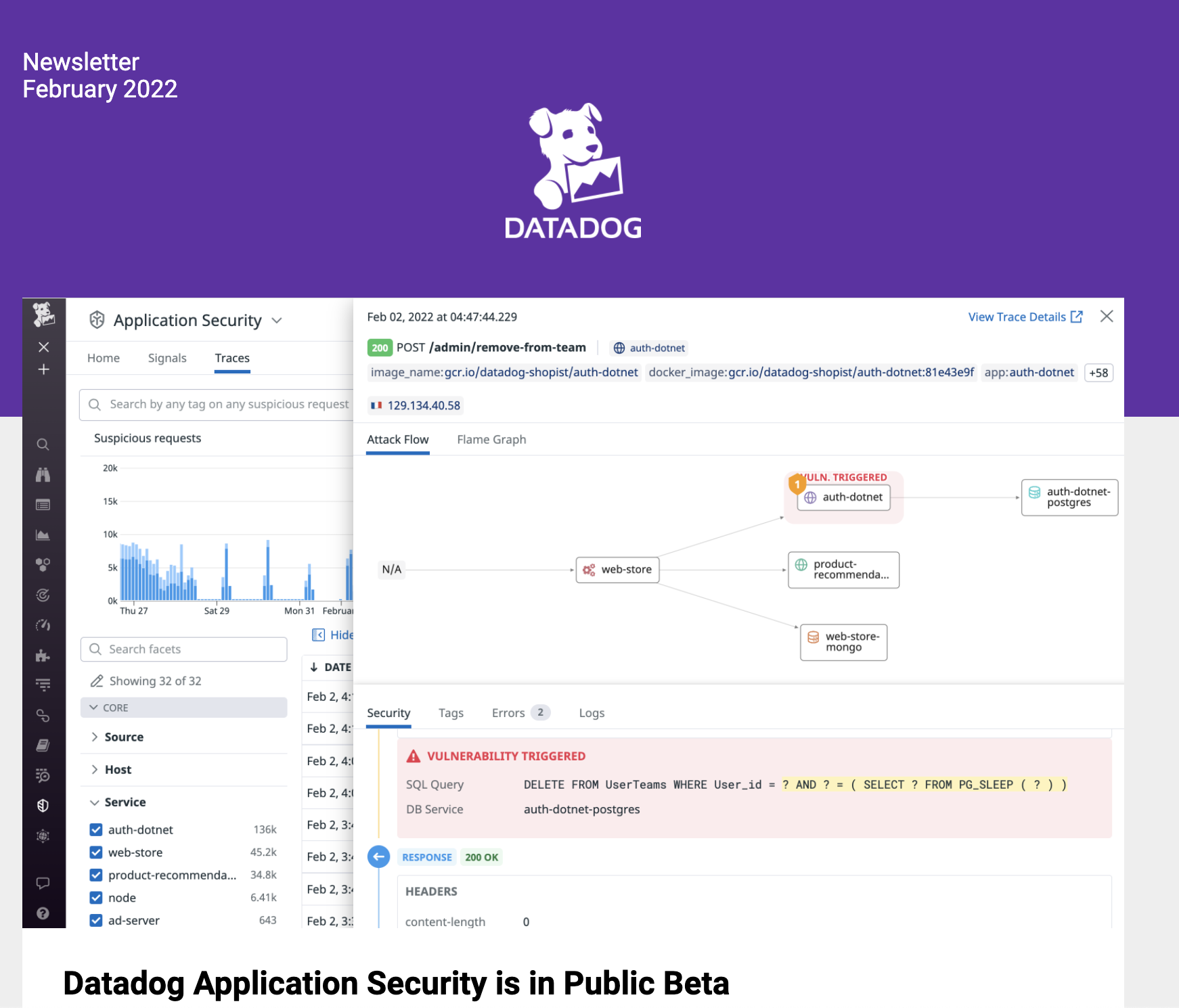Select the Attack Flow tab
The height and width of the screenshot is (1008, 1179).
point(398,439)
